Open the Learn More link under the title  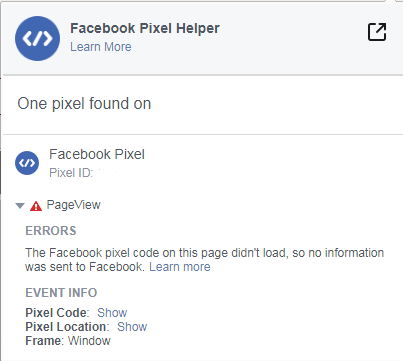coord(101,47)
